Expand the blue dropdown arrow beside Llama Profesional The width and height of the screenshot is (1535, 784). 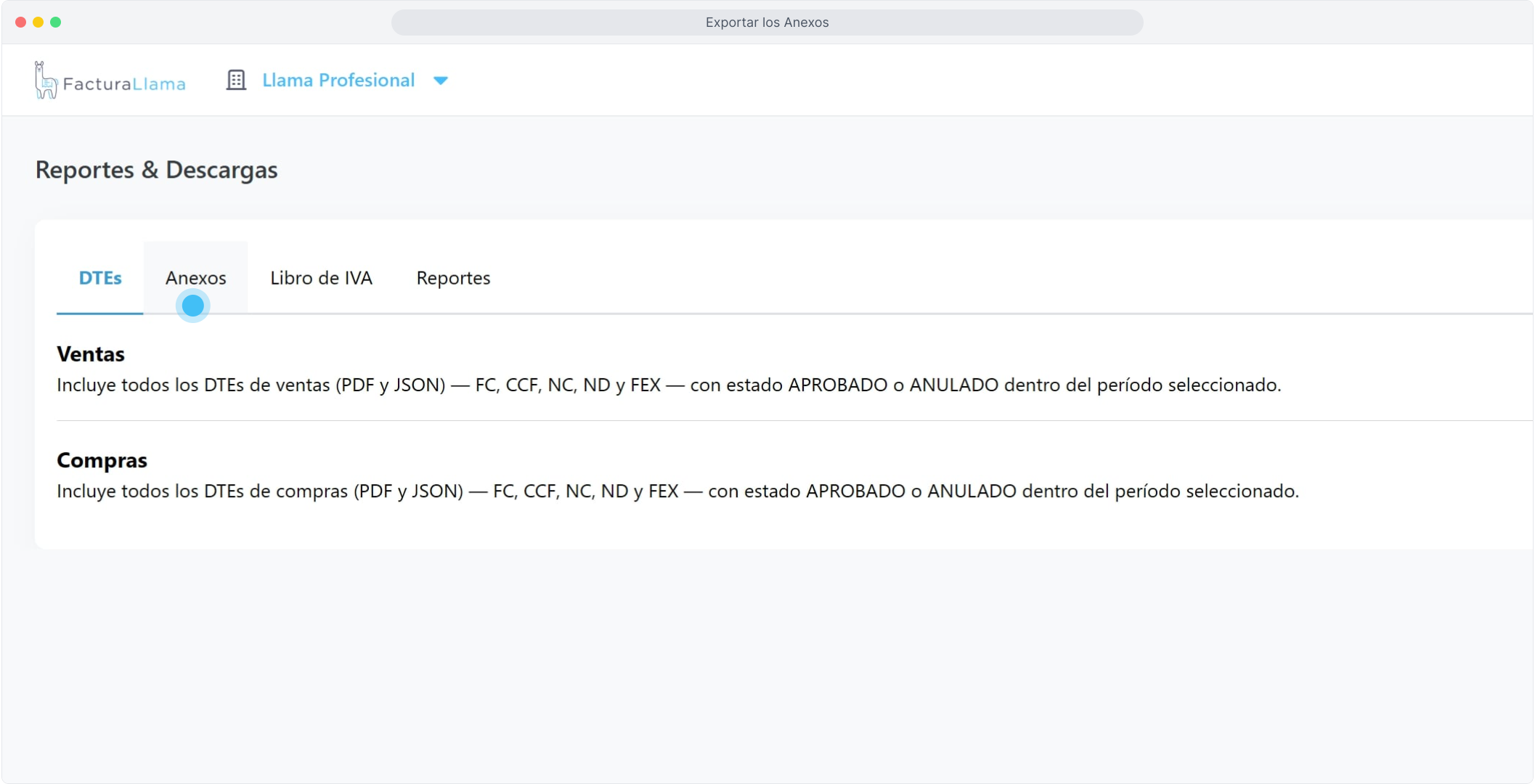tap(440, 81)
